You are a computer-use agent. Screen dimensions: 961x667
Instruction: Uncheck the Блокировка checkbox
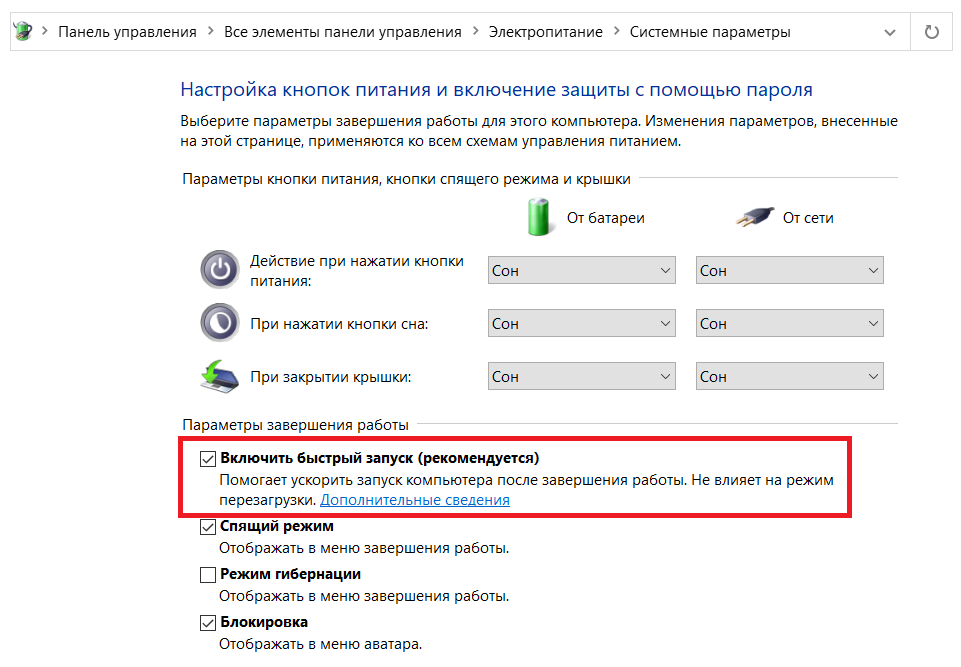[208, 623]
